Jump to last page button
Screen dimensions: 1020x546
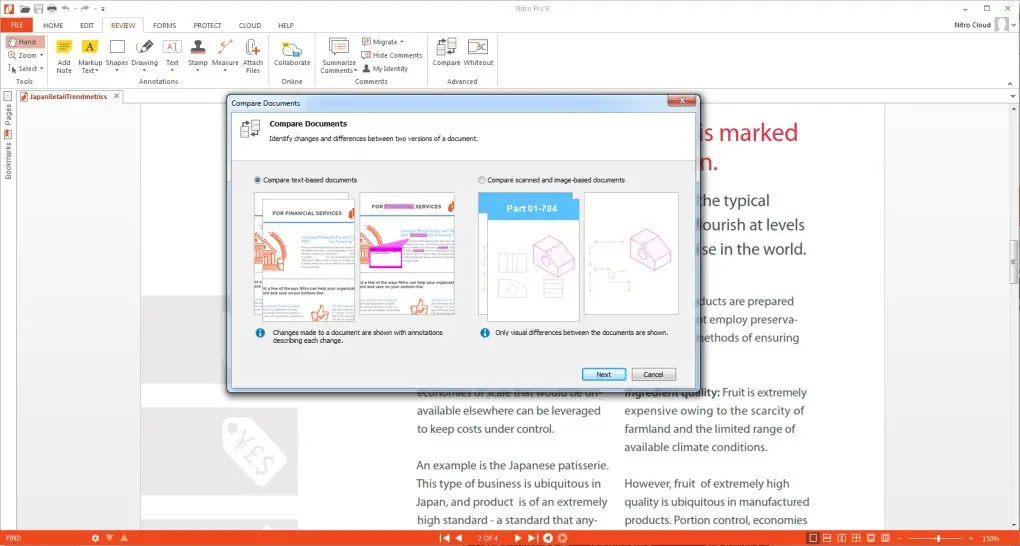[532, 538]
